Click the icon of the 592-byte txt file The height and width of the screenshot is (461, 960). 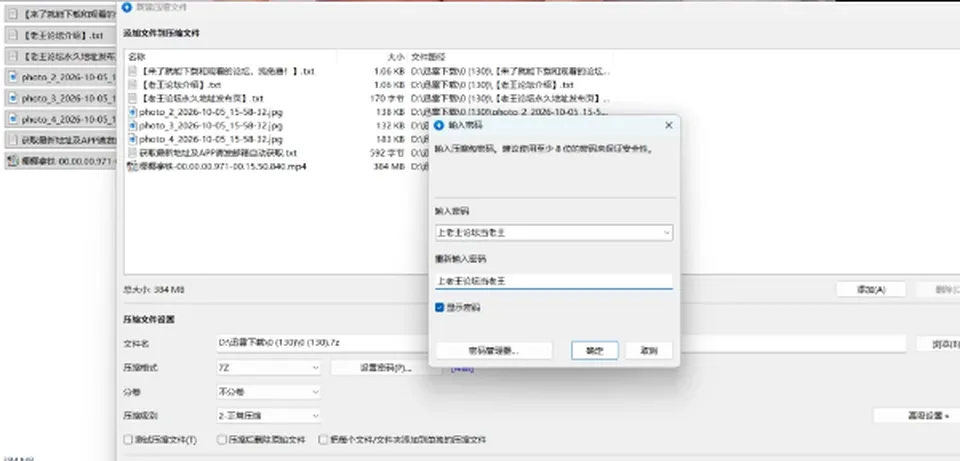pos(133,152)
